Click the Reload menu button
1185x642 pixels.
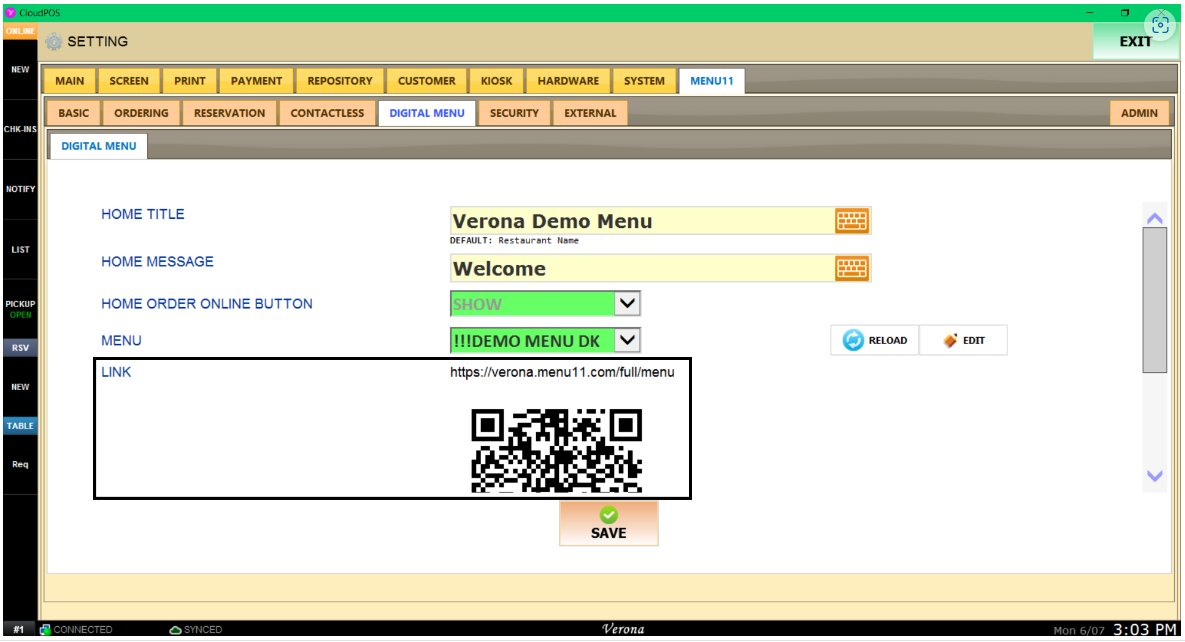tap(875, 341)
